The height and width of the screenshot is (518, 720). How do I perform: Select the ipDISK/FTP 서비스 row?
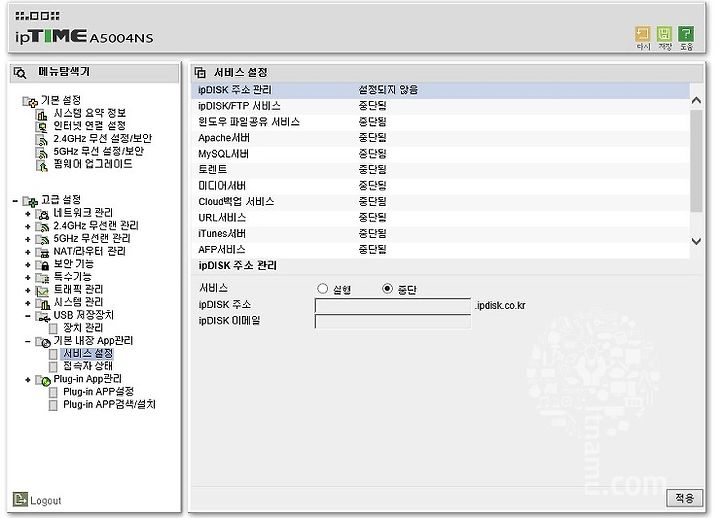[440, 106]
